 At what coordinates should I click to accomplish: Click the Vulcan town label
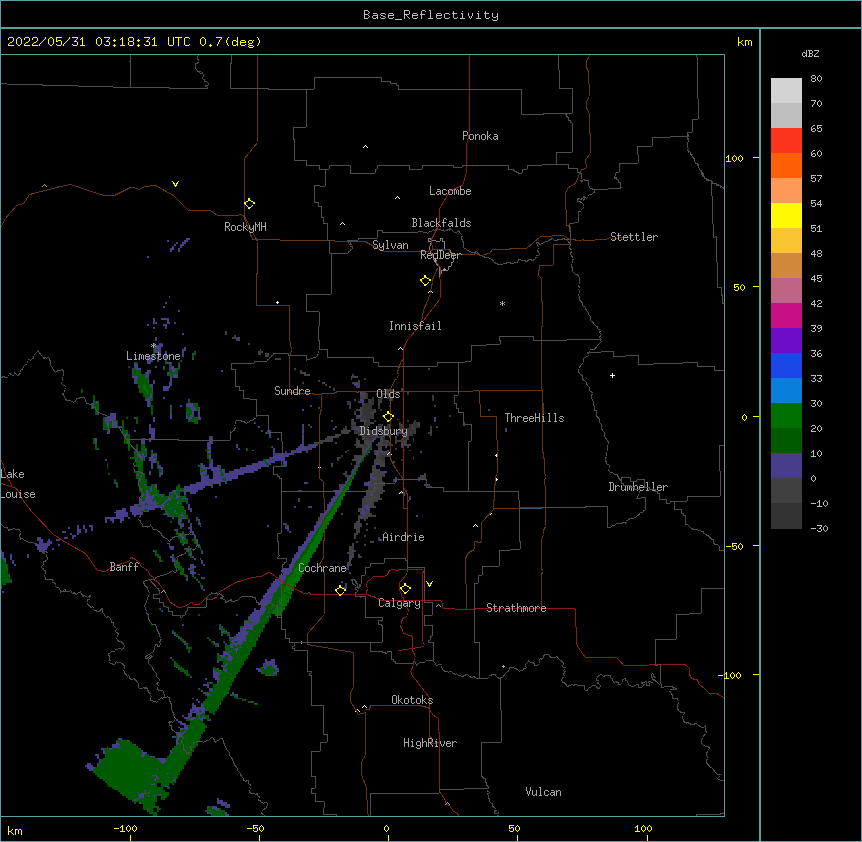(x=543, y=792)
